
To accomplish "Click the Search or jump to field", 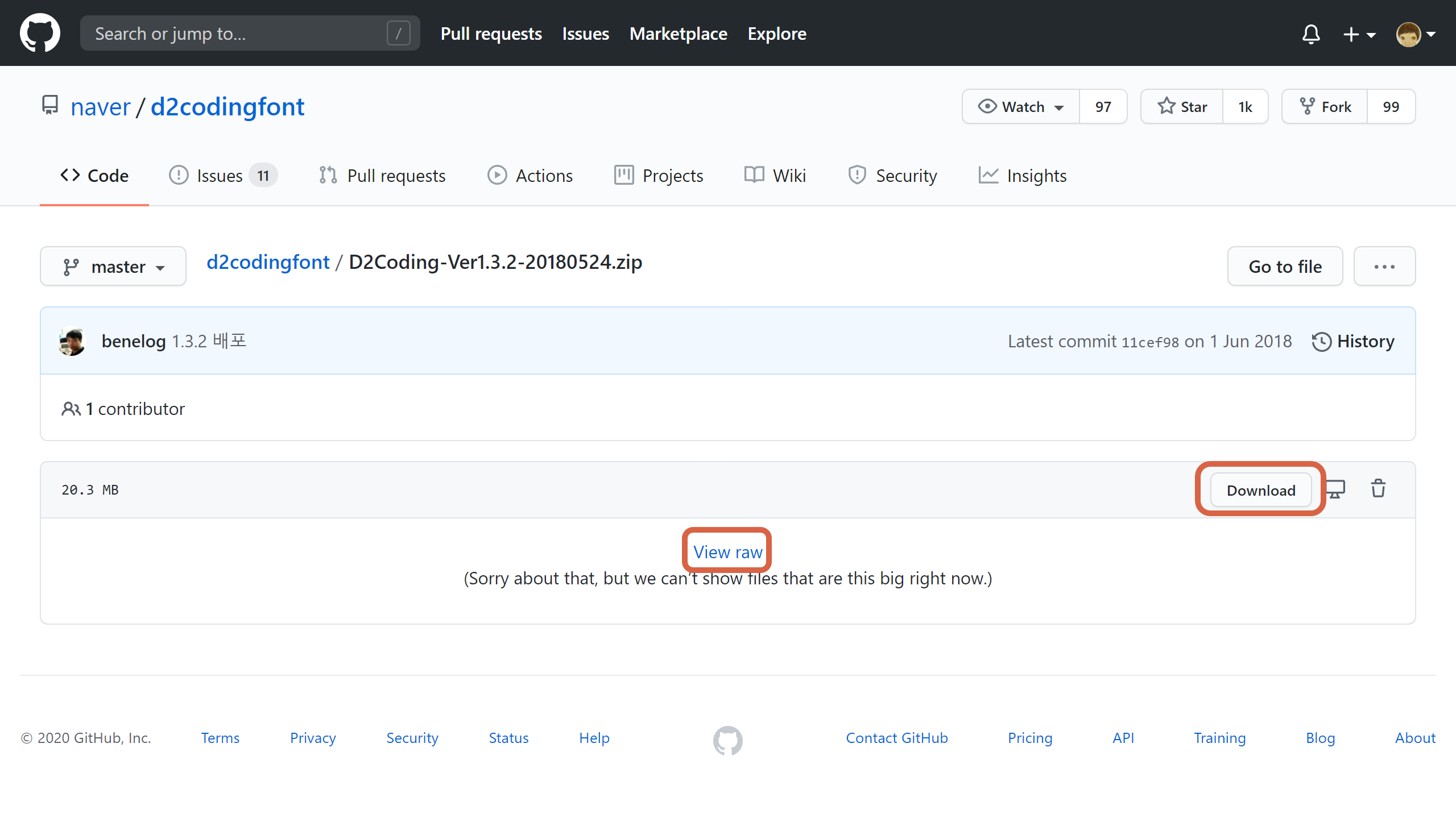I will (250, 33).
